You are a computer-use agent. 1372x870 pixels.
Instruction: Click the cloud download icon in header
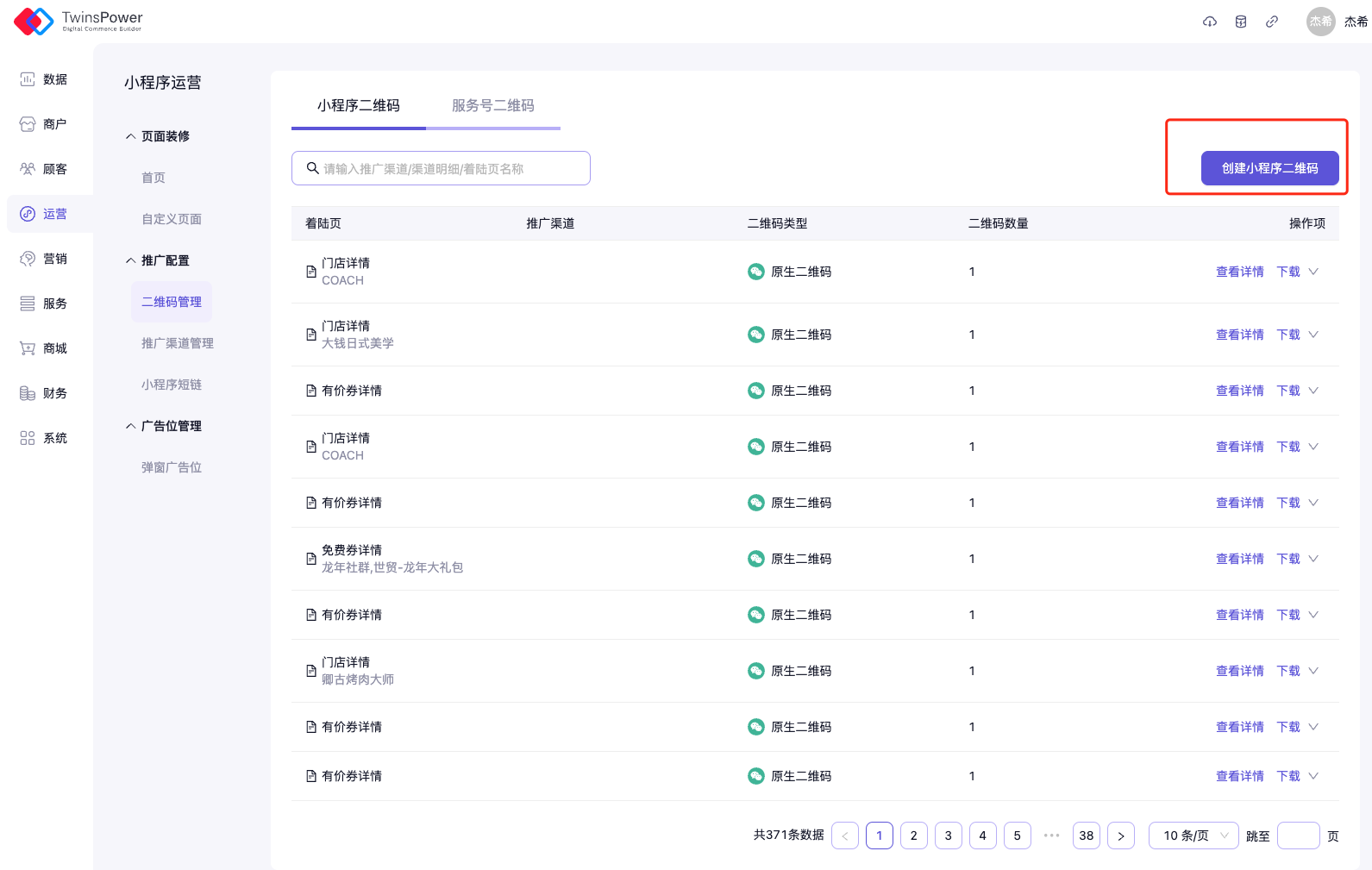(x=1210, y=22)
